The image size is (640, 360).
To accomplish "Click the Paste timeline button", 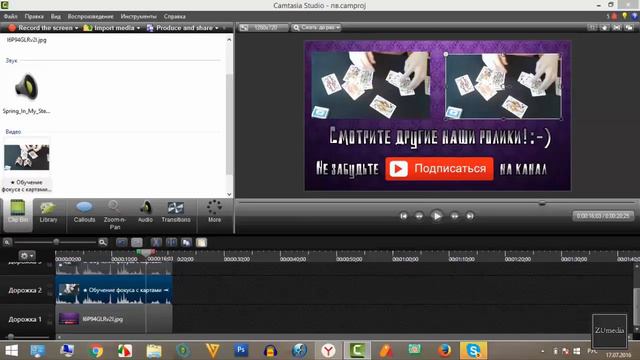I will [x=202, y=242].
